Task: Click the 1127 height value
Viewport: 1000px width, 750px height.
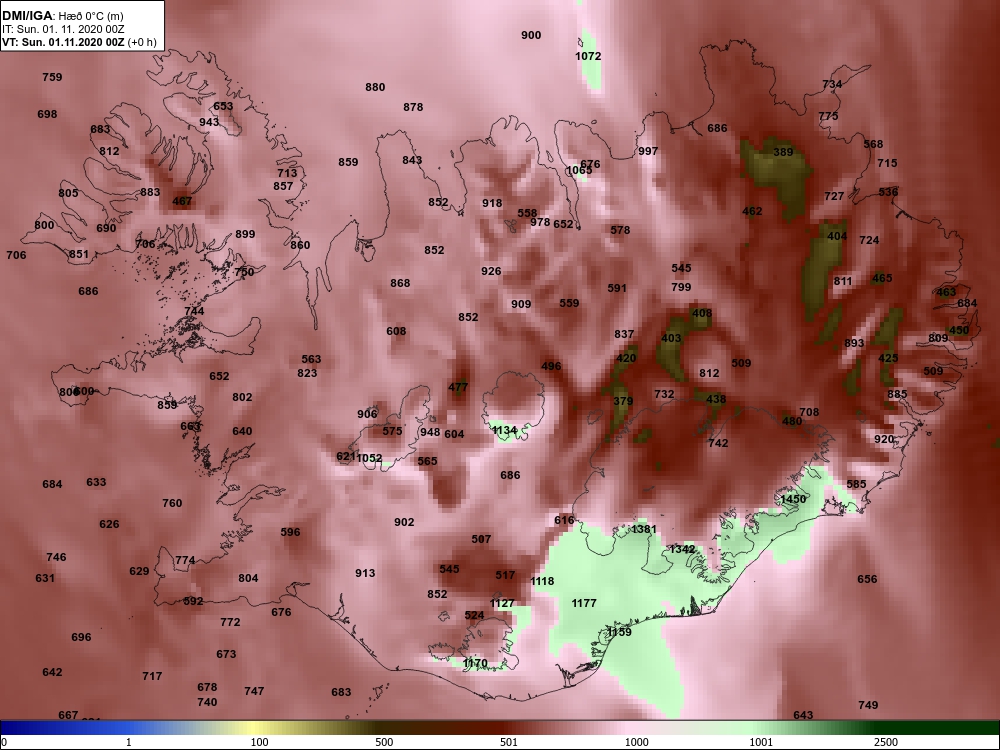Action: (x=502, y=603)
